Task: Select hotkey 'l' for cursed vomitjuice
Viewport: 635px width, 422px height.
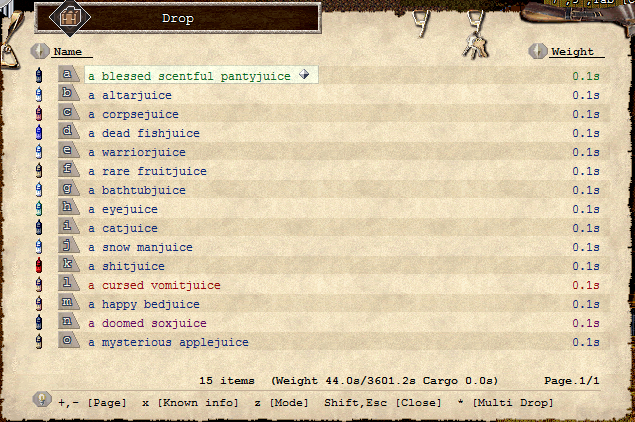Action: tap(68, 283)
